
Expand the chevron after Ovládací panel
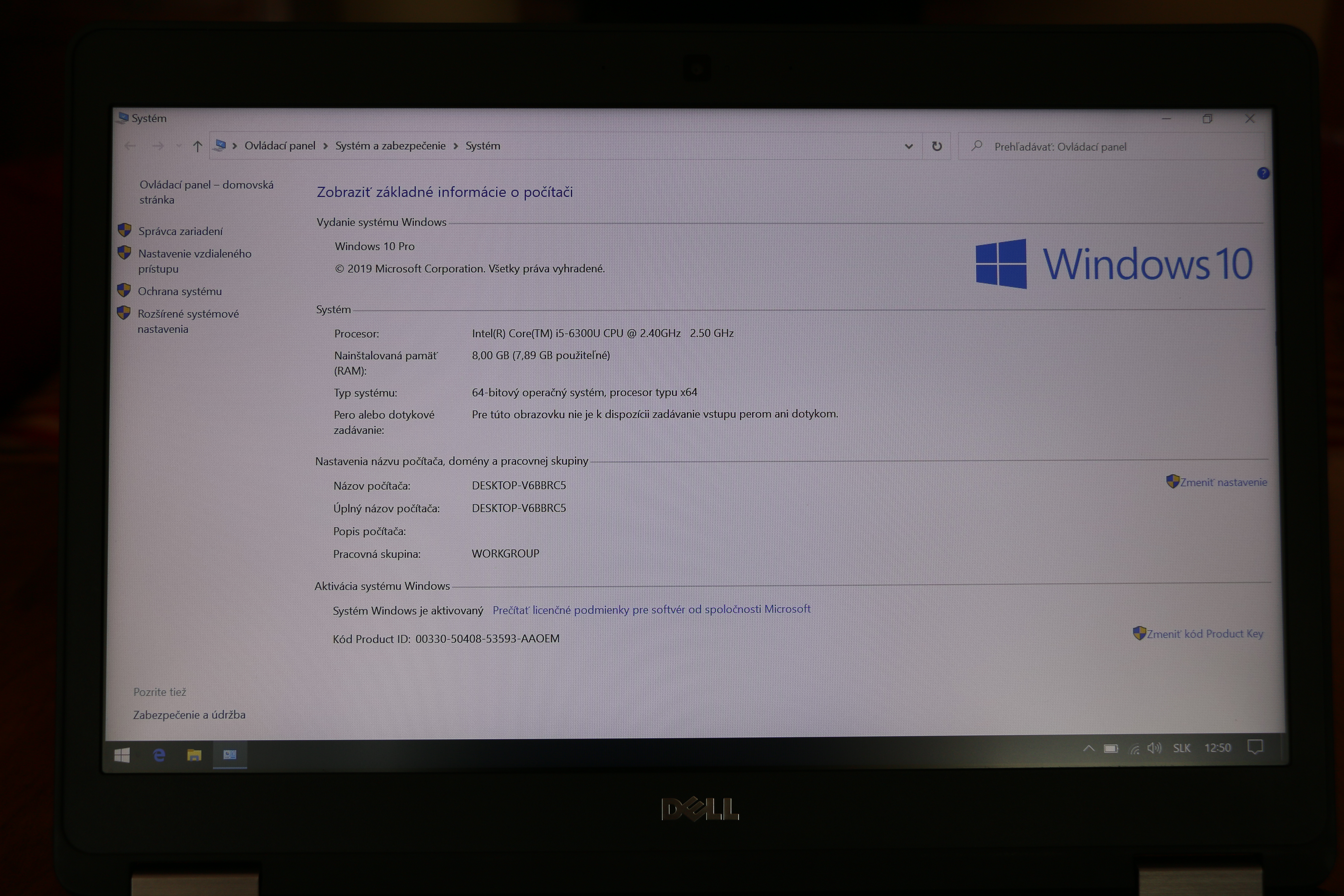pos(325,146)
